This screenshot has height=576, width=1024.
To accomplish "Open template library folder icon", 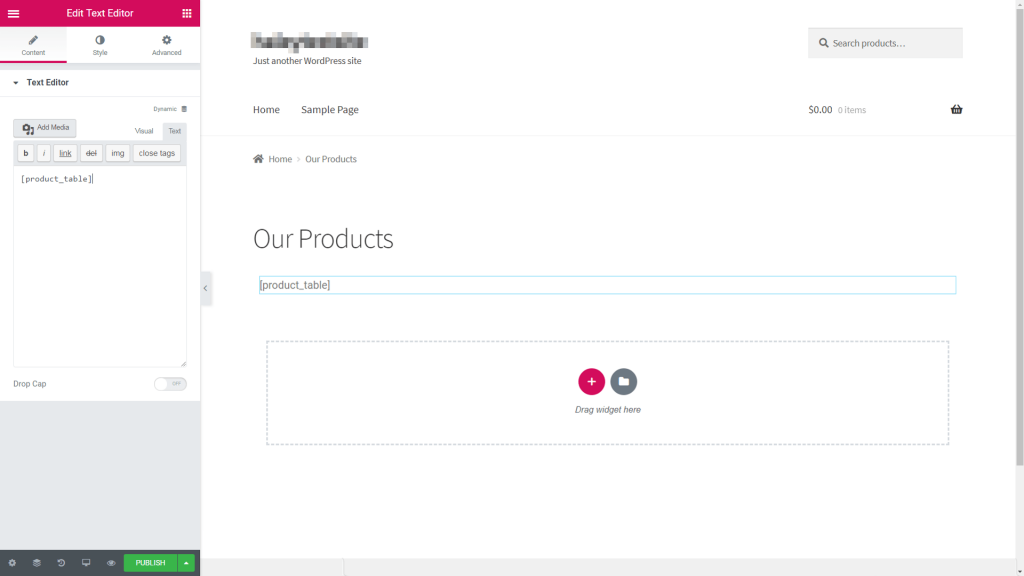I will (623, 381).
